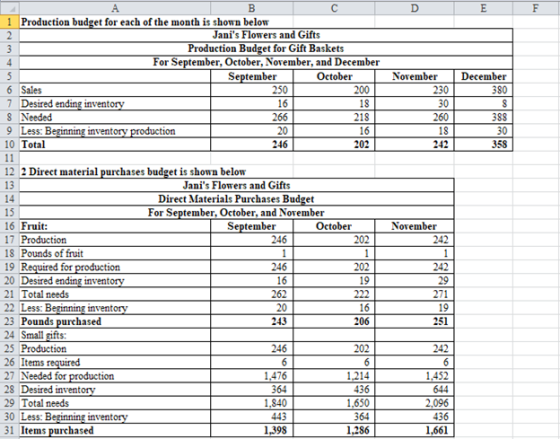Select December sales value 380

(483, 90)
